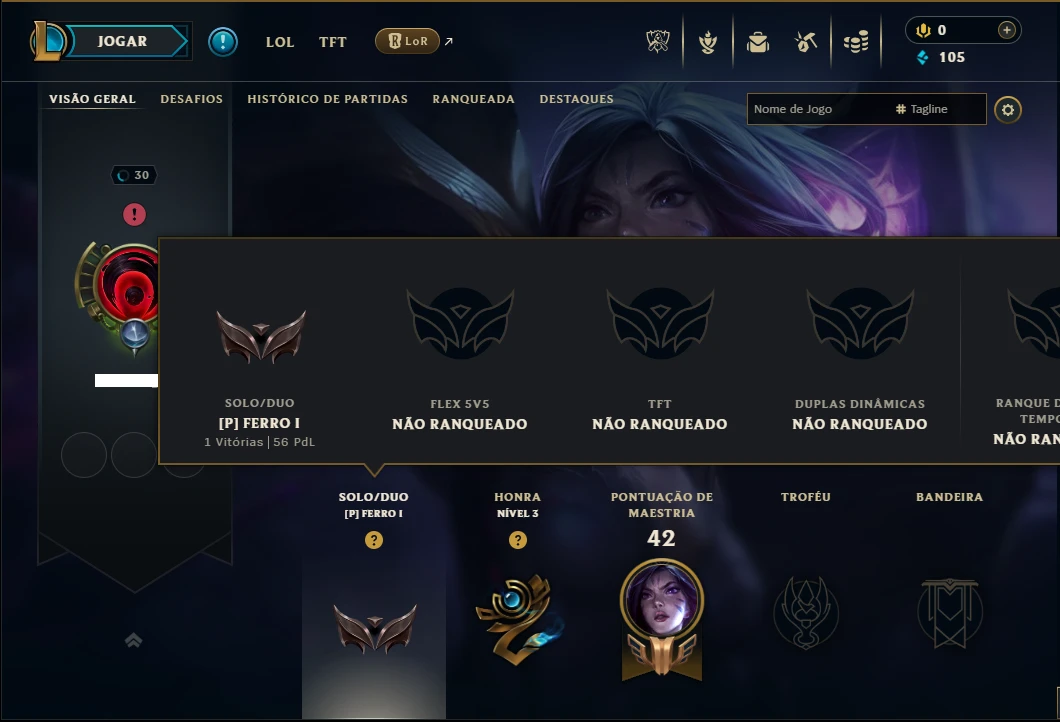Switch to the DESAFIOS tab
The image size is (1060, 722).
click(x=191, y=99)
